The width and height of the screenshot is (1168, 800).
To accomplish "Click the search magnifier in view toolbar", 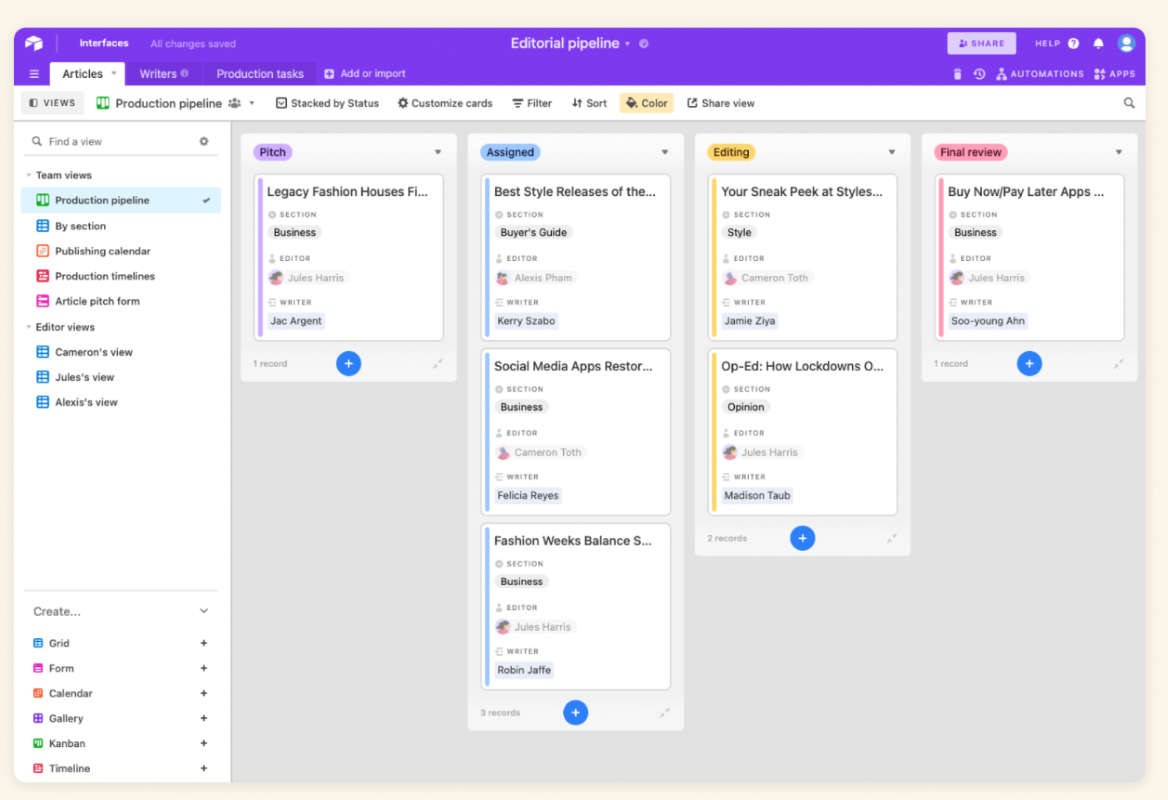I will pos(1129,103).
